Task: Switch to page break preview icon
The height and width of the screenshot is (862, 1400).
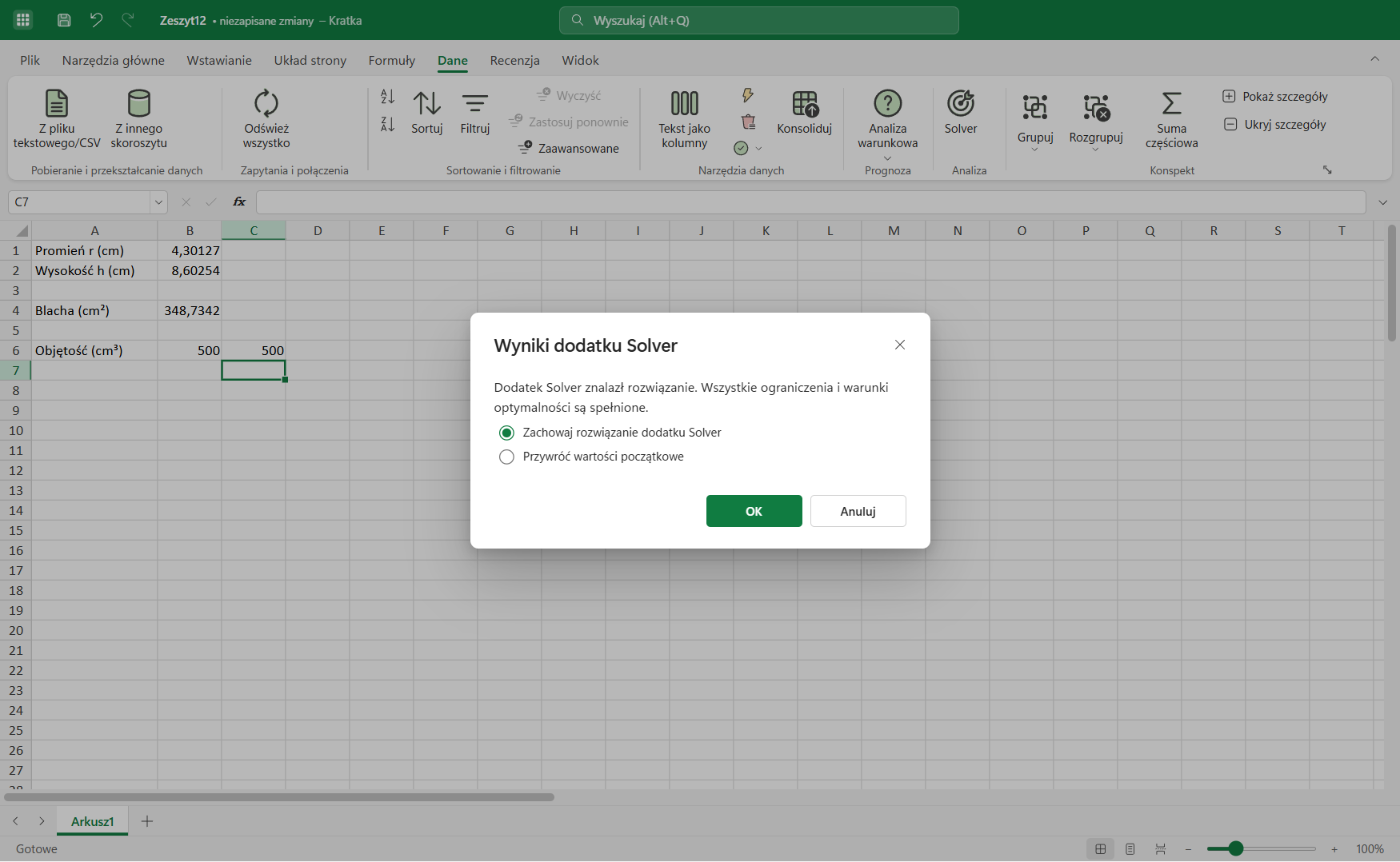Action: coord(1160,849)
